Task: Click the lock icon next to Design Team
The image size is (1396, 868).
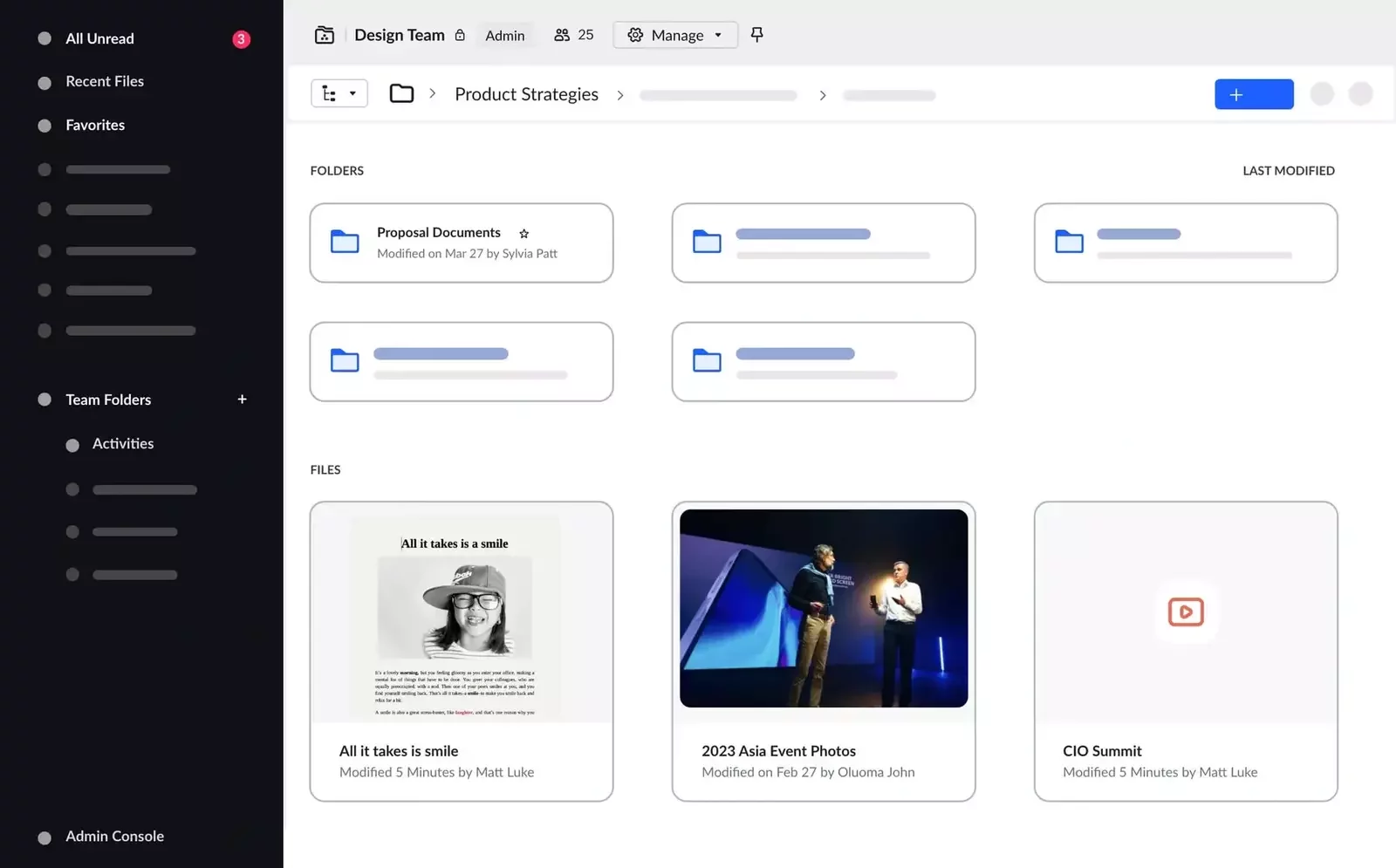Action: [460, 35]
